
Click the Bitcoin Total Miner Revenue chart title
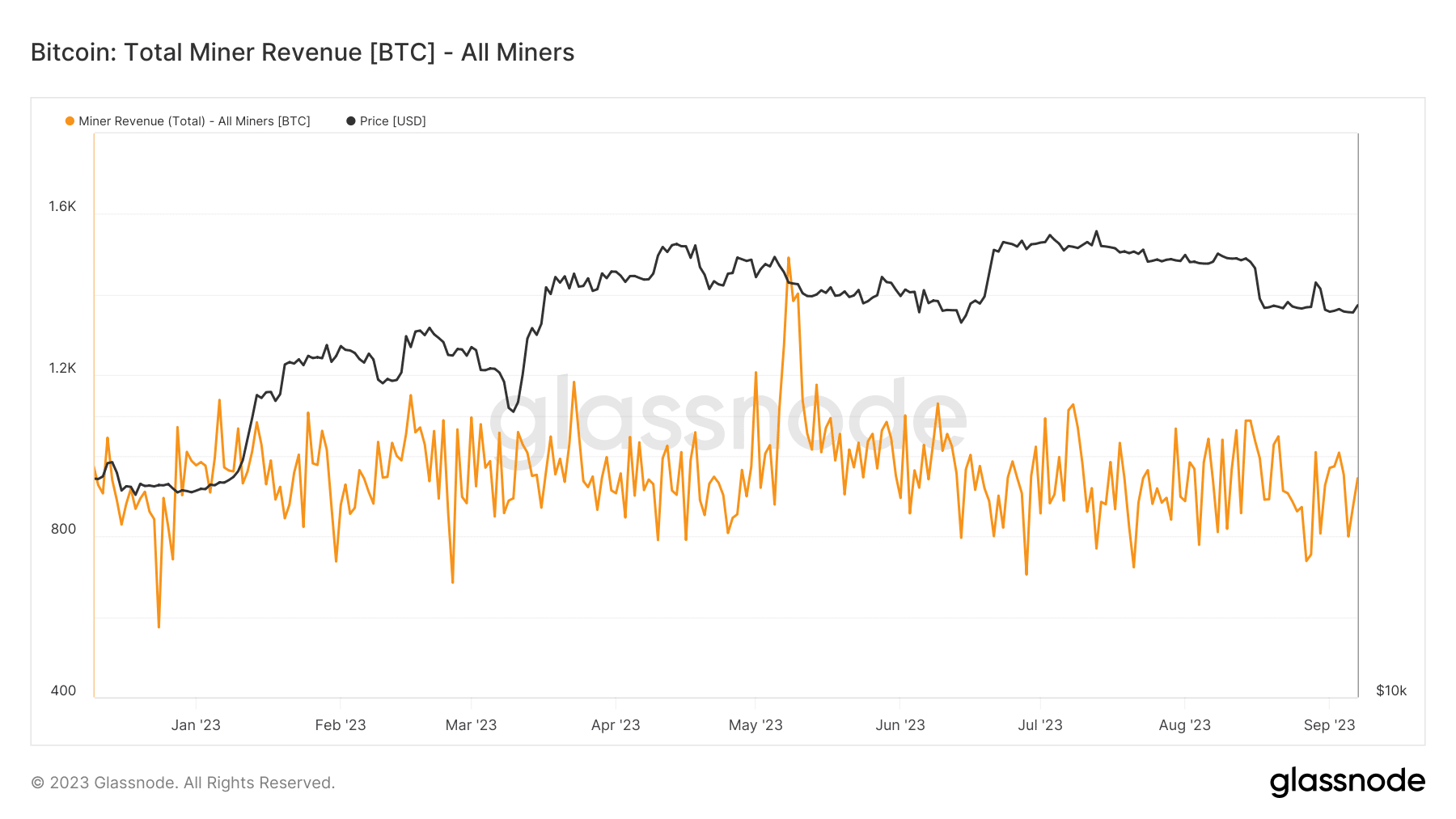coord(303,53)
